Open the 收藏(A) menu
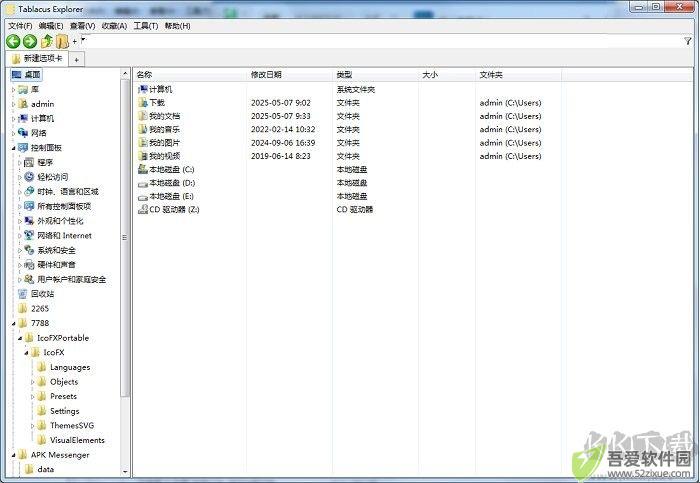Viewport: 700px width, 483px height. 114,26
